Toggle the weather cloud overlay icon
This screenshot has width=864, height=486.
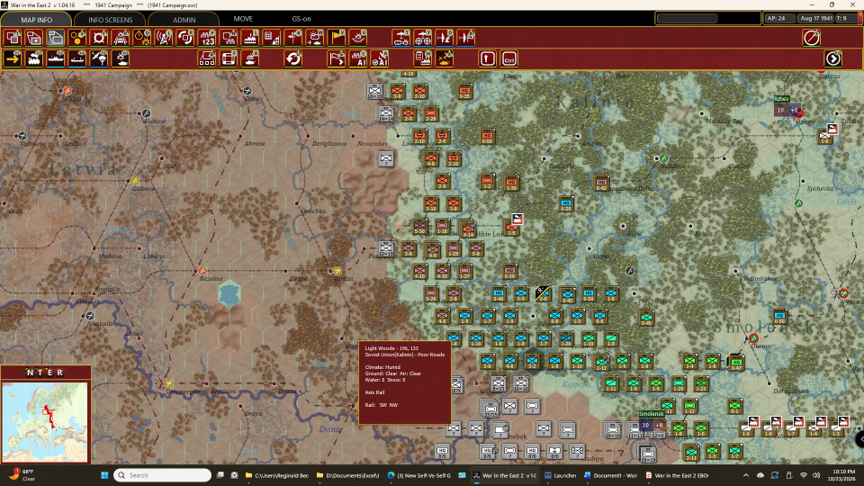click(x=315, y=38)
